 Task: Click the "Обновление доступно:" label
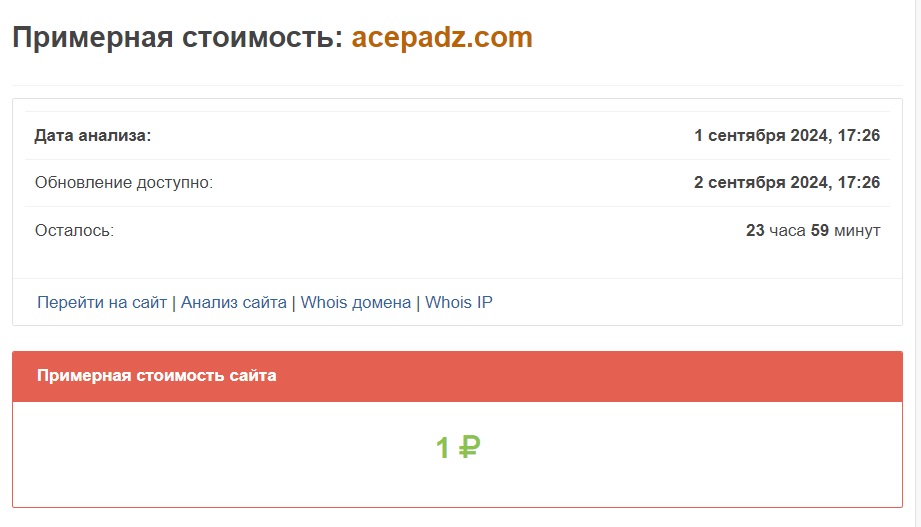point(124,182)
